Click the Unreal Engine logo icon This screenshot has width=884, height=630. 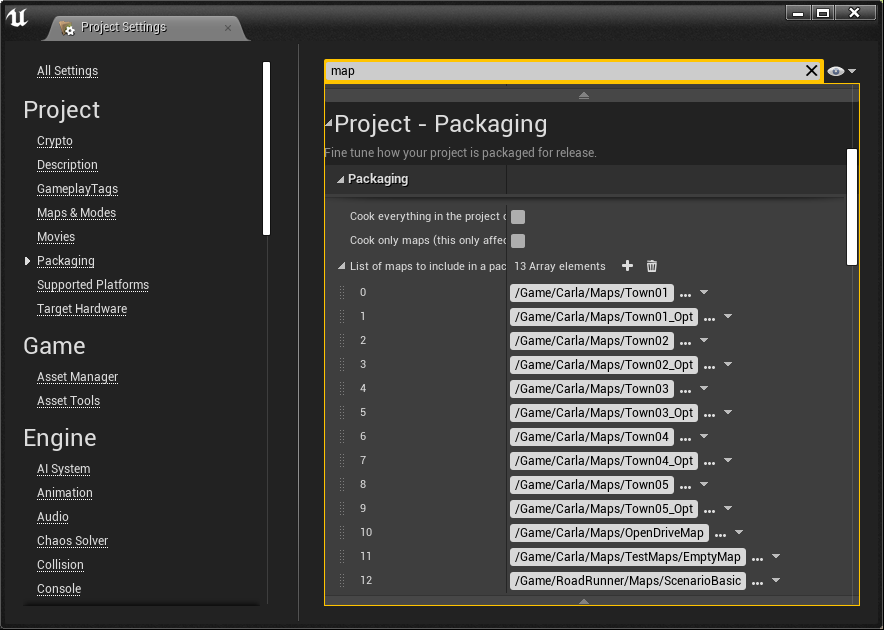click(x=17, y=17)
